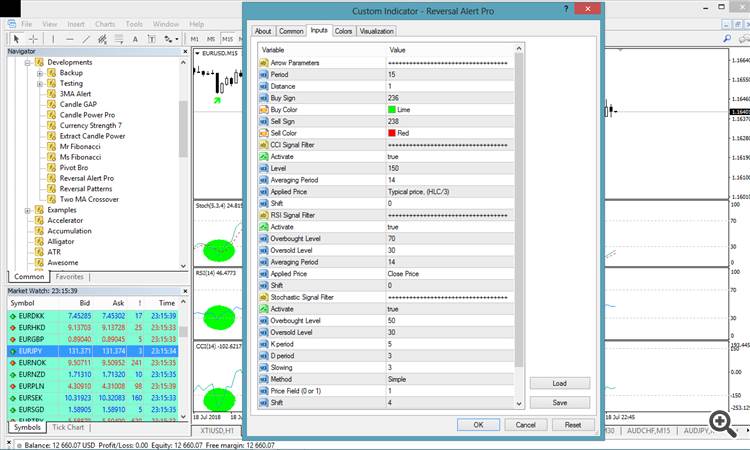The image size is (750, 450).
Task: Expand the Backup folder
Action: (40, 73)
